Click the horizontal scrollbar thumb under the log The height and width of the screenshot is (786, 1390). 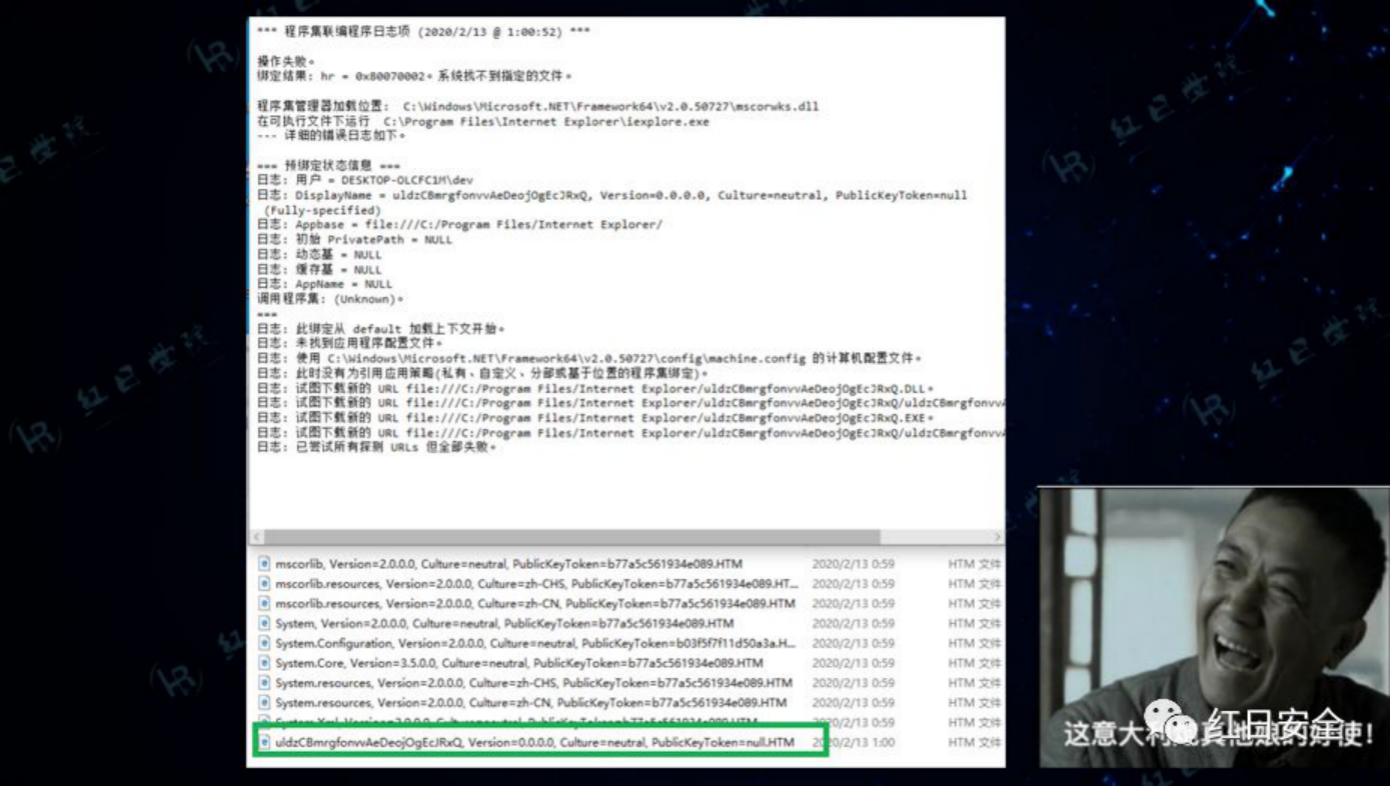coord(570,537)
